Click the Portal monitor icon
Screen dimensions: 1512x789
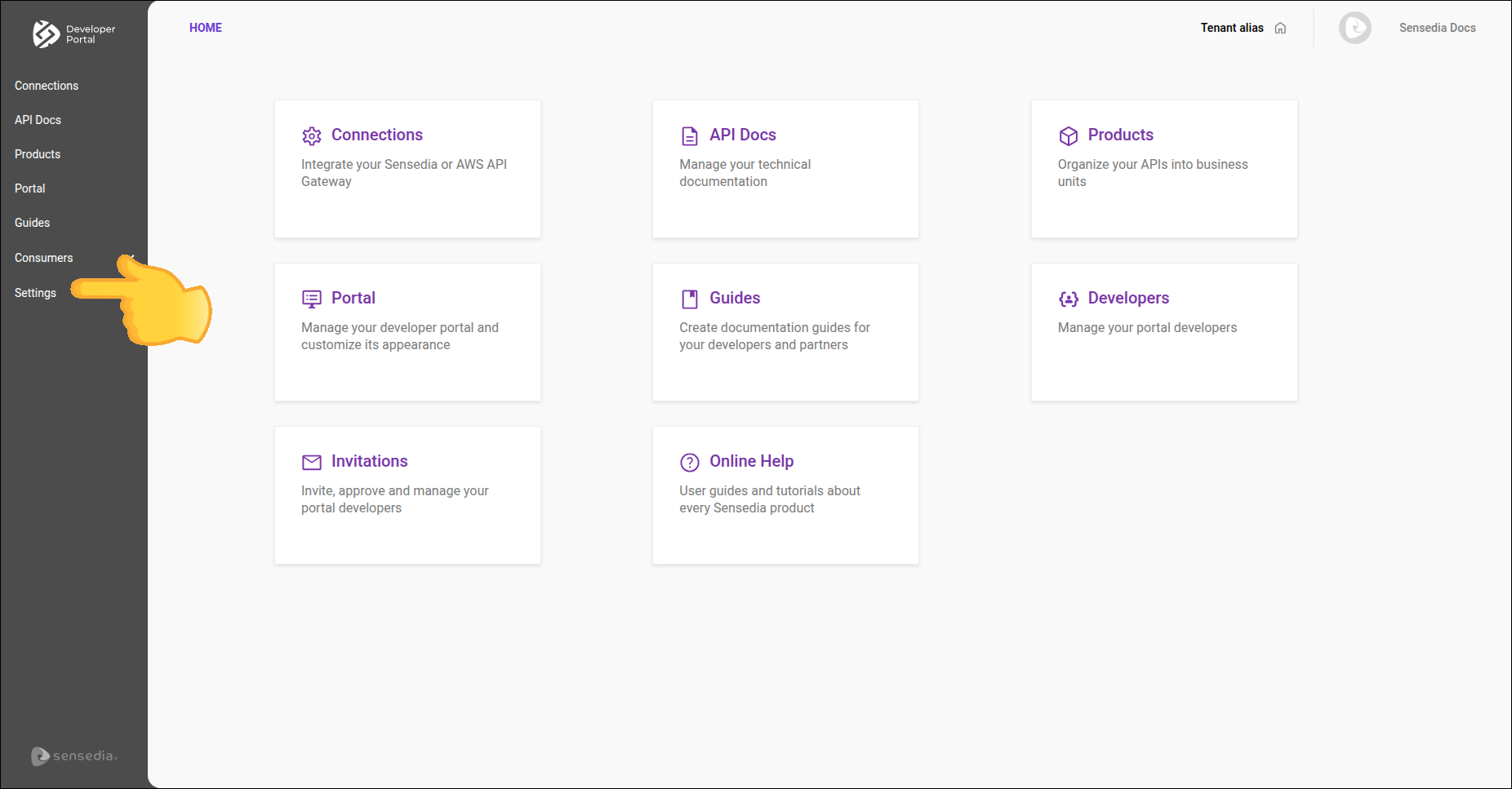point(311,299)
